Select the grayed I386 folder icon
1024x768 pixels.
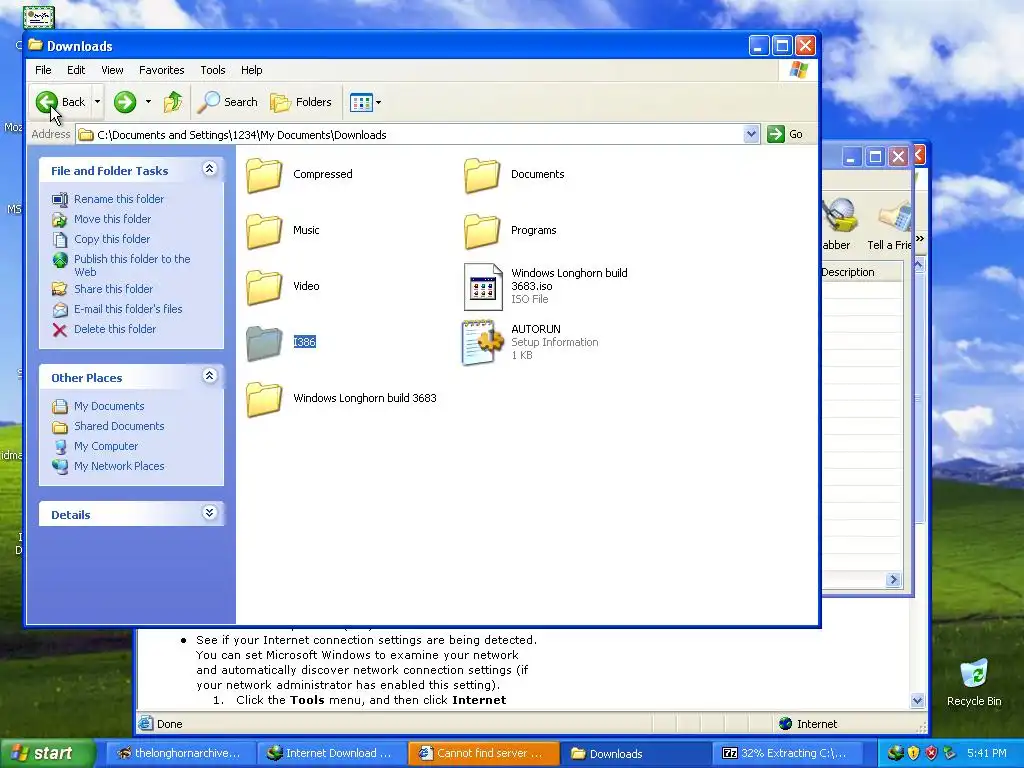pos(264,343)
